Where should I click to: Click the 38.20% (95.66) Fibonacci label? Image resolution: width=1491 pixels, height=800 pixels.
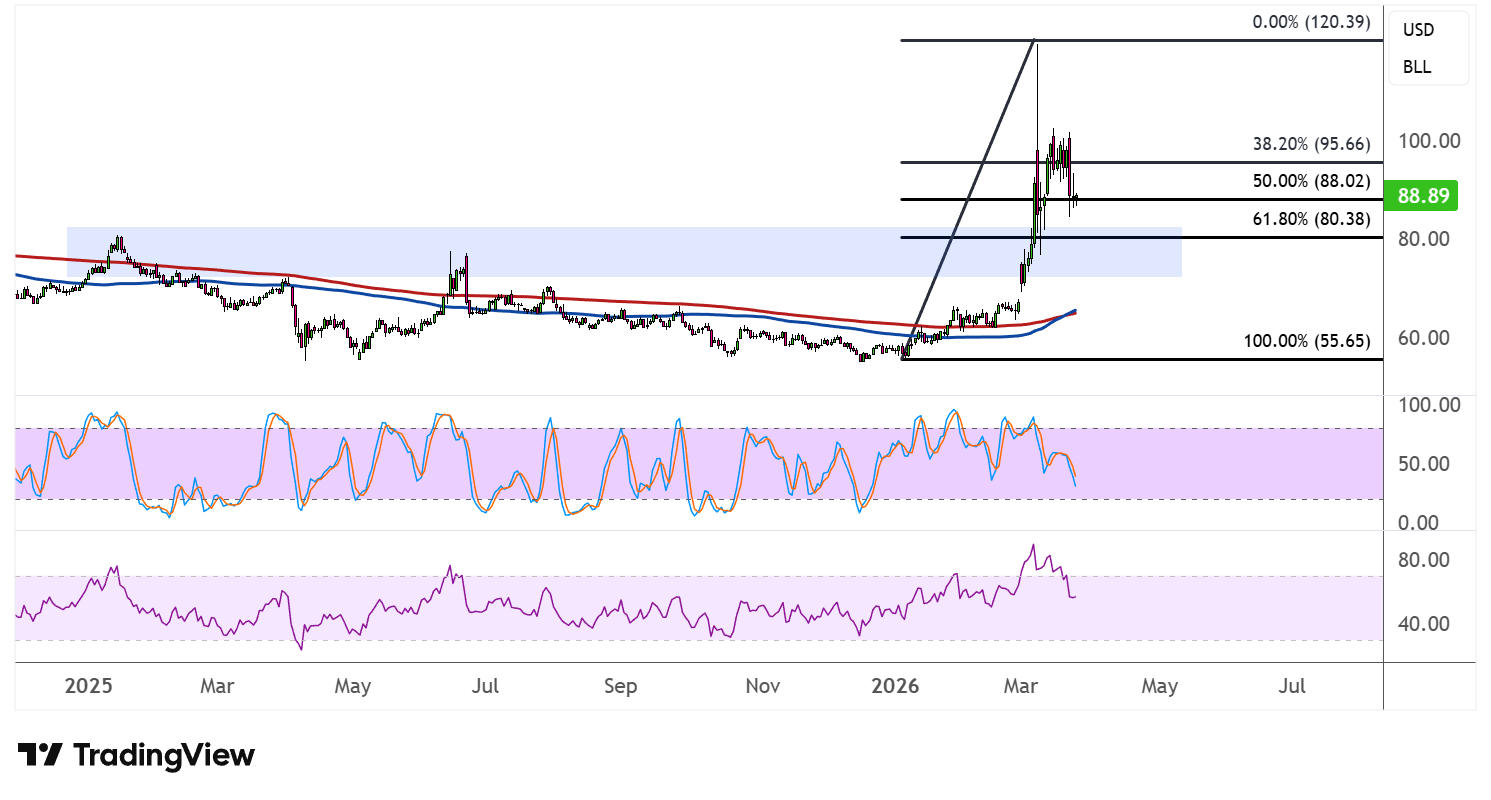tap(1311, 143)
